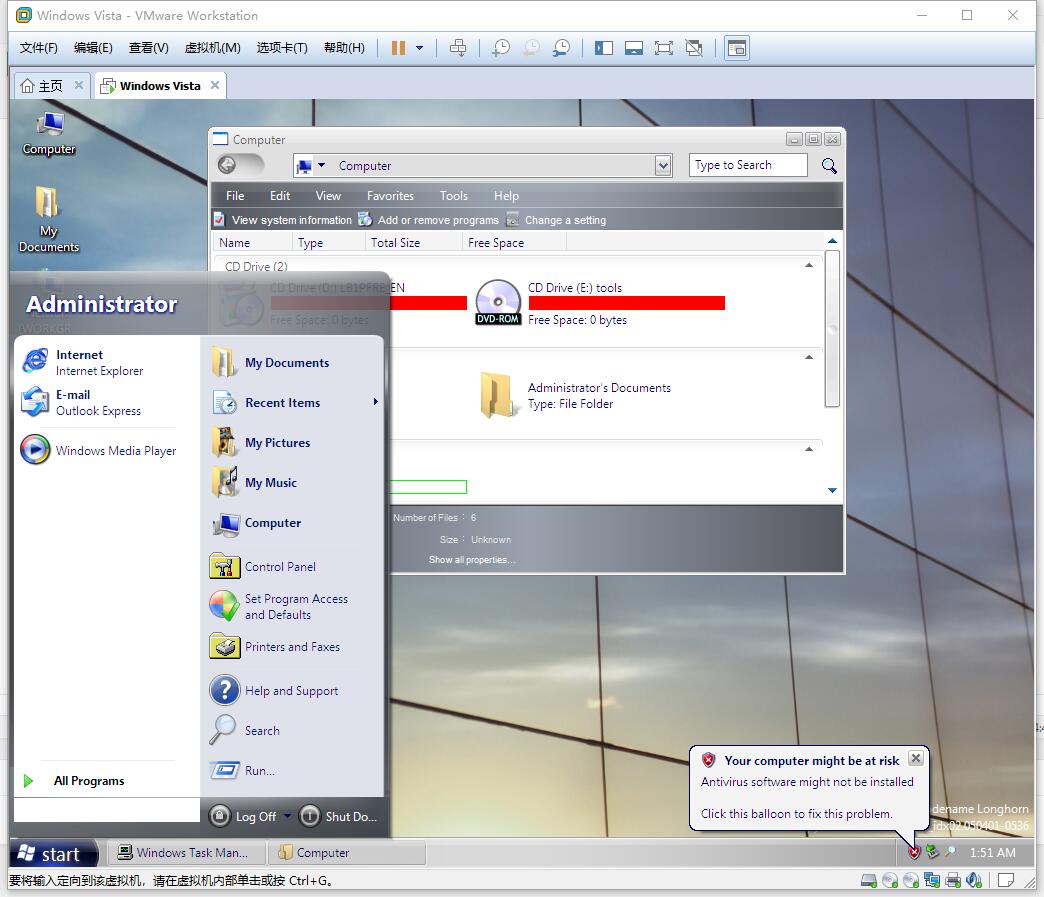Viewport: 1044px width, 897px height.
Task: Select the CD Drive (E:) tools DVD icon
Action: (498, 302)
